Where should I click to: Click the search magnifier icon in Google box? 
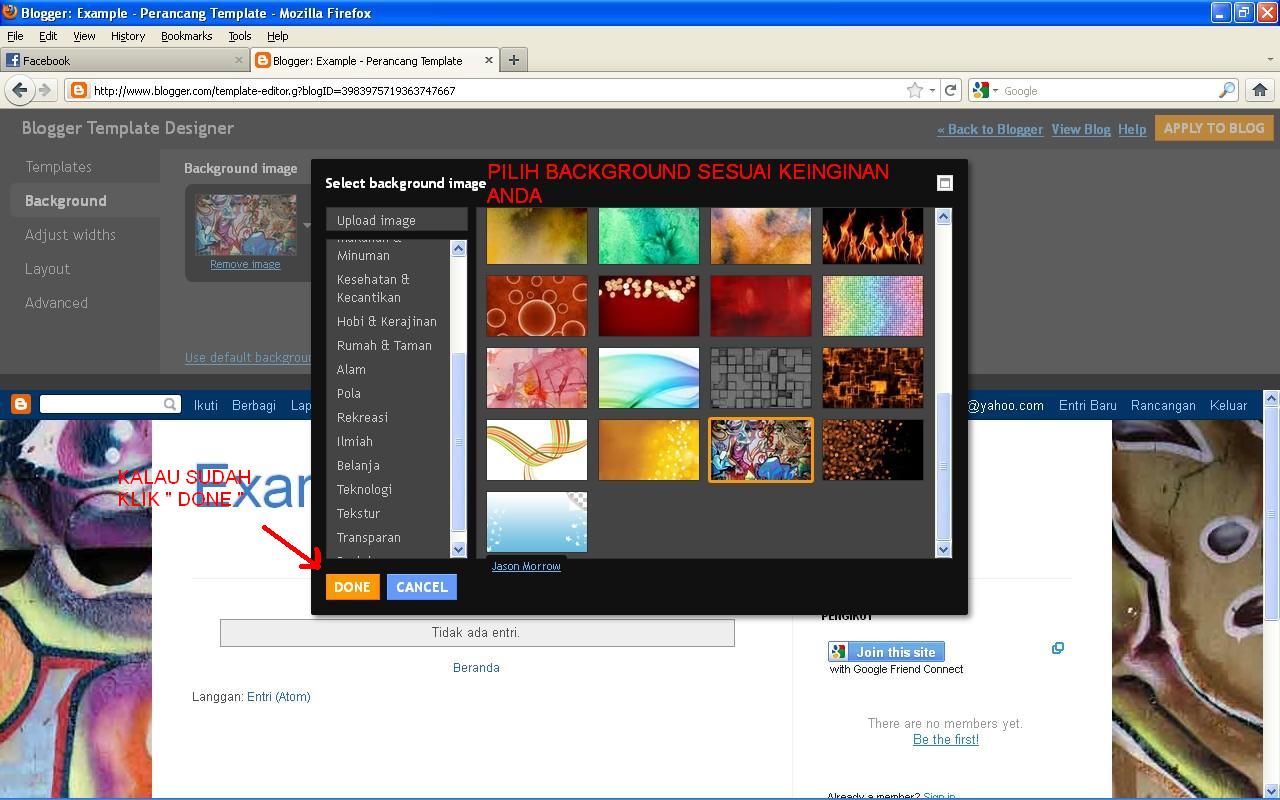click(1227, 90)
